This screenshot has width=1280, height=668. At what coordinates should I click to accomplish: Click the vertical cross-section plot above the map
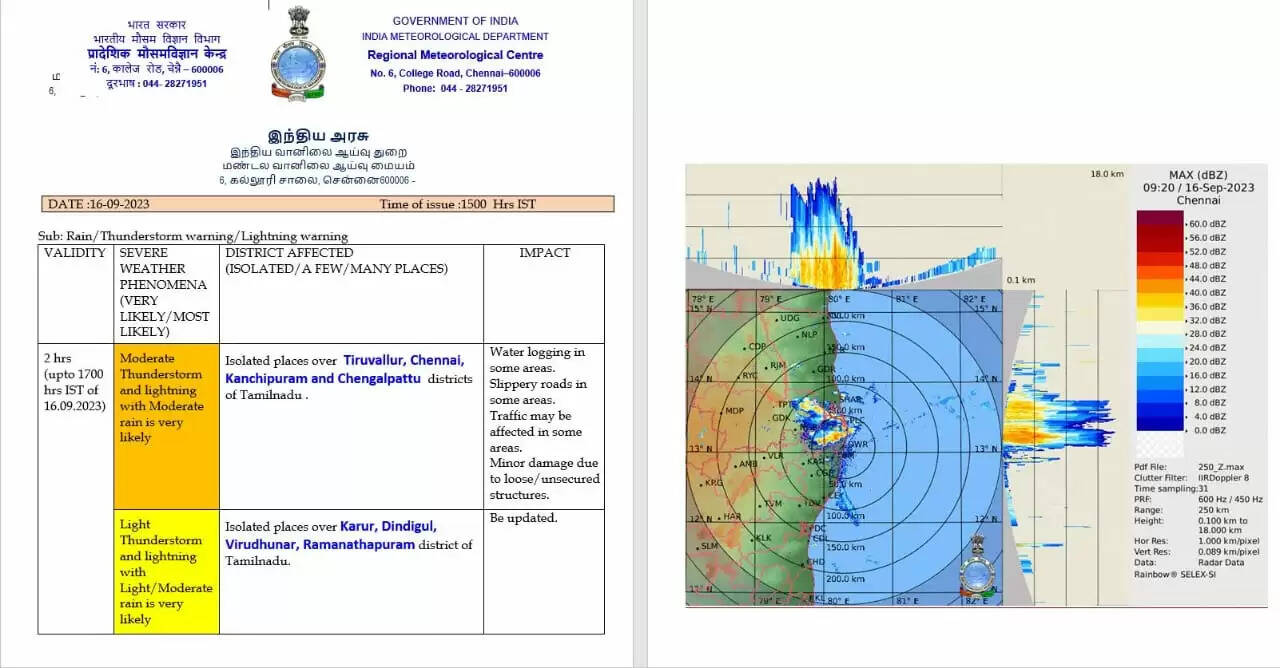(843, 232)
